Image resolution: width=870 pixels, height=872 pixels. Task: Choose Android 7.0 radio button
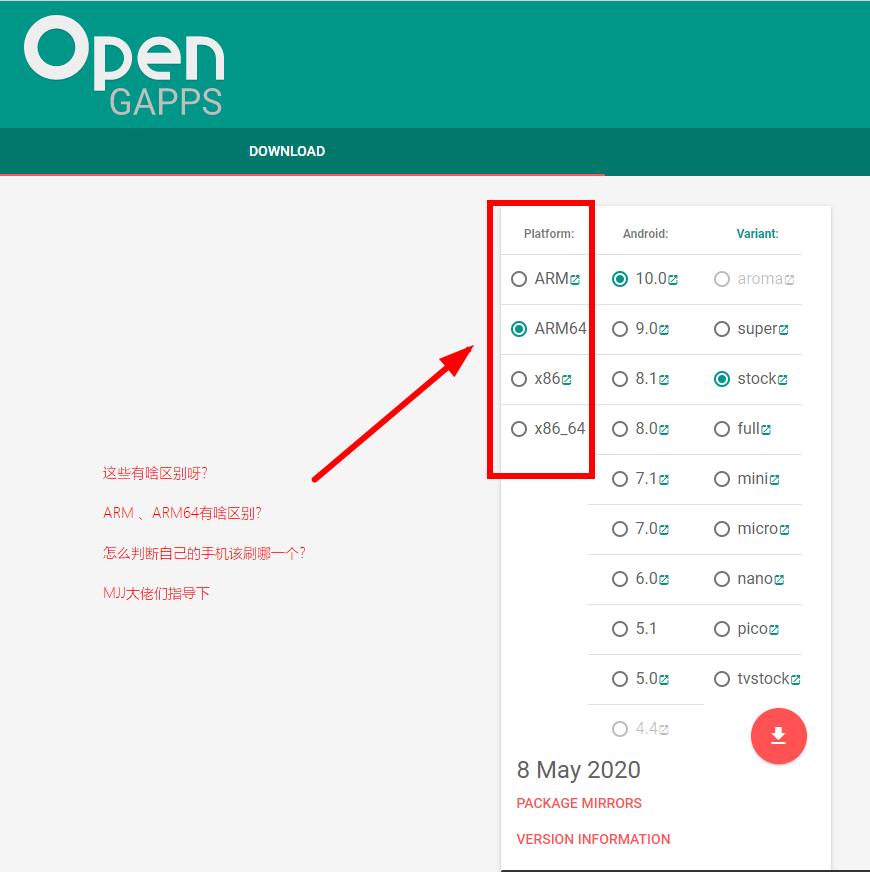pos(620,529)
